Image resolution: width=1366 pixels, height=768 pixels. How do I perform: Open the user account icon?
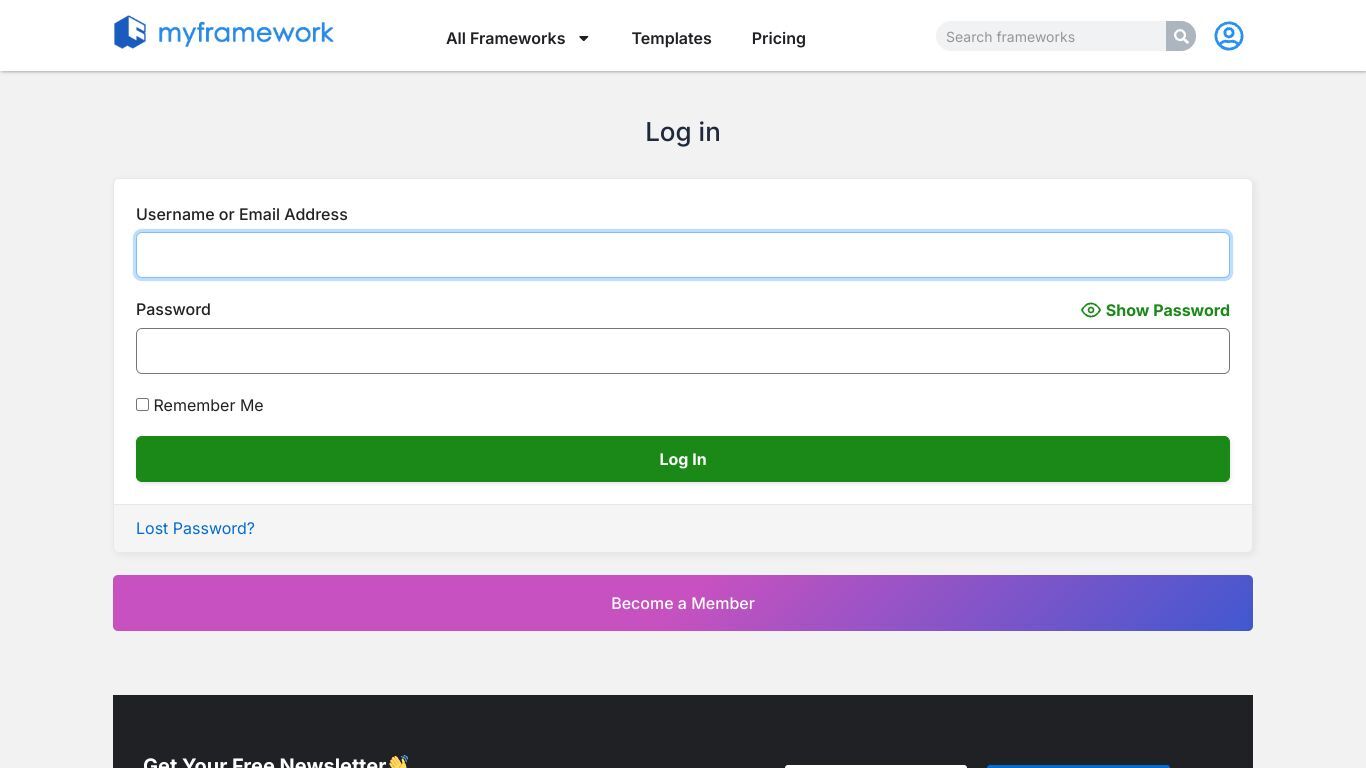pyautogui.click(x=1229, y=36)
